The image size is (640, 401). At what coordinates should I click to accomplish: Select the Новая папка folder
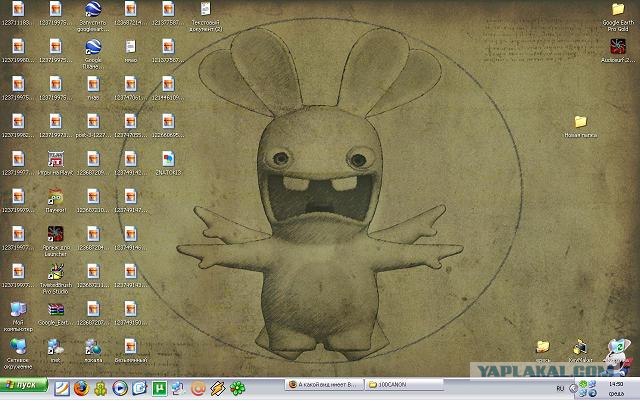tap(580, 126)
